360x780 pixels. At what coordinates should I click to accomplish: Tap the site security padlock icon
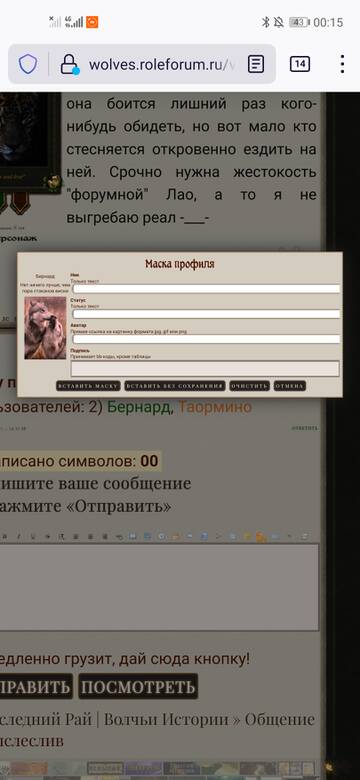click(x=69, y=64)
